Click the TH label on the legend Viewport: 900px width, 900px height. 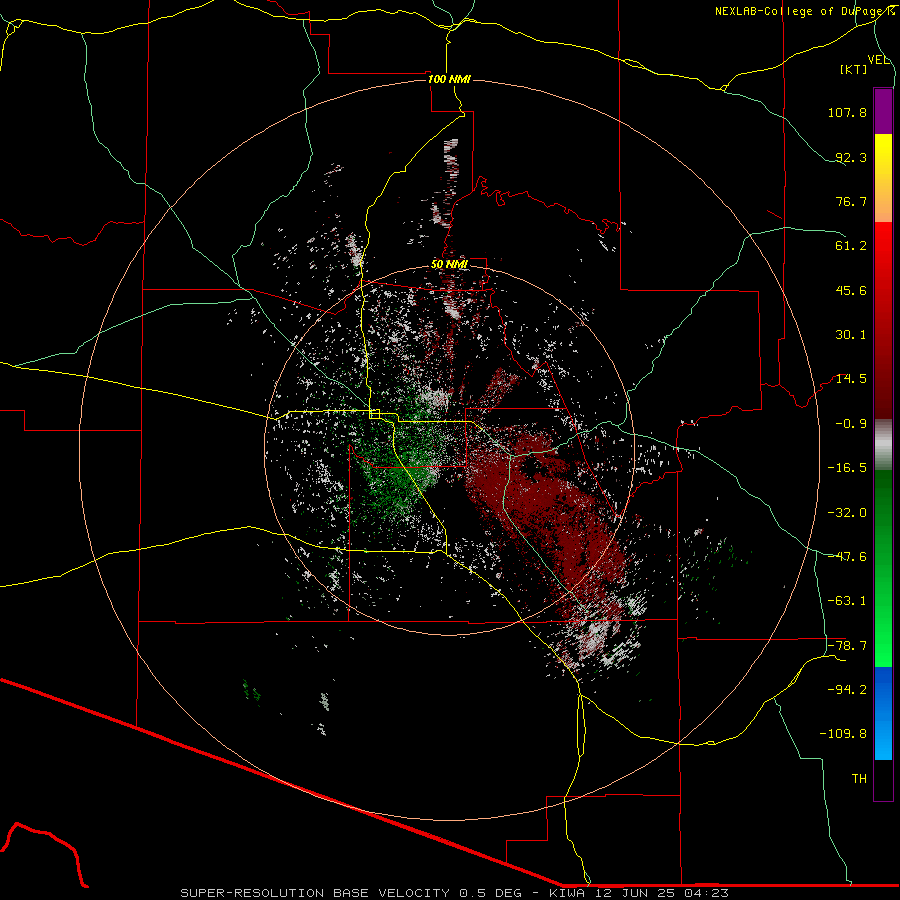[859, 779]
